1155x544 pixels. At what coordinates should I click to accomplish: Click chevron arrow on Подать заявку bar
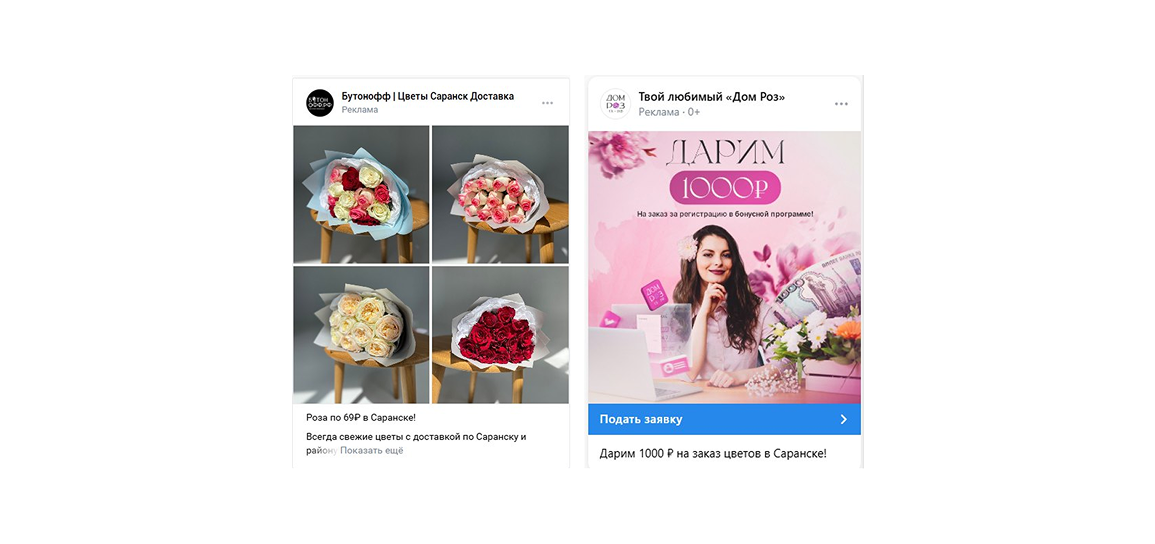click(x=843, y=420)
